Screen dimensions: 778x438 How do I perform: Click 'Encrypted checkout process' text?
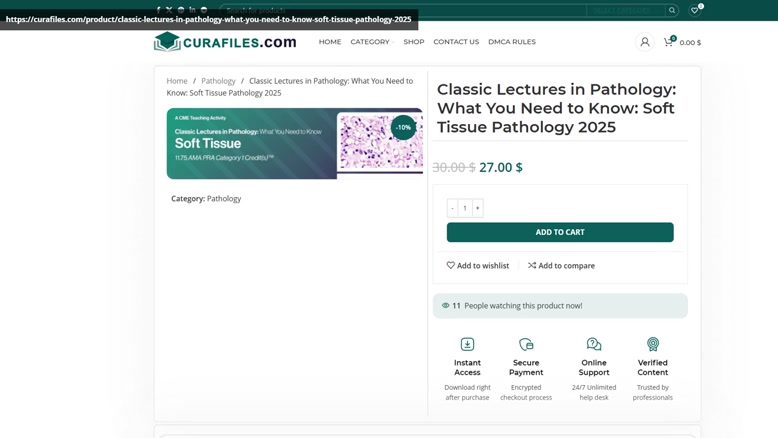[x=526, y=392]
